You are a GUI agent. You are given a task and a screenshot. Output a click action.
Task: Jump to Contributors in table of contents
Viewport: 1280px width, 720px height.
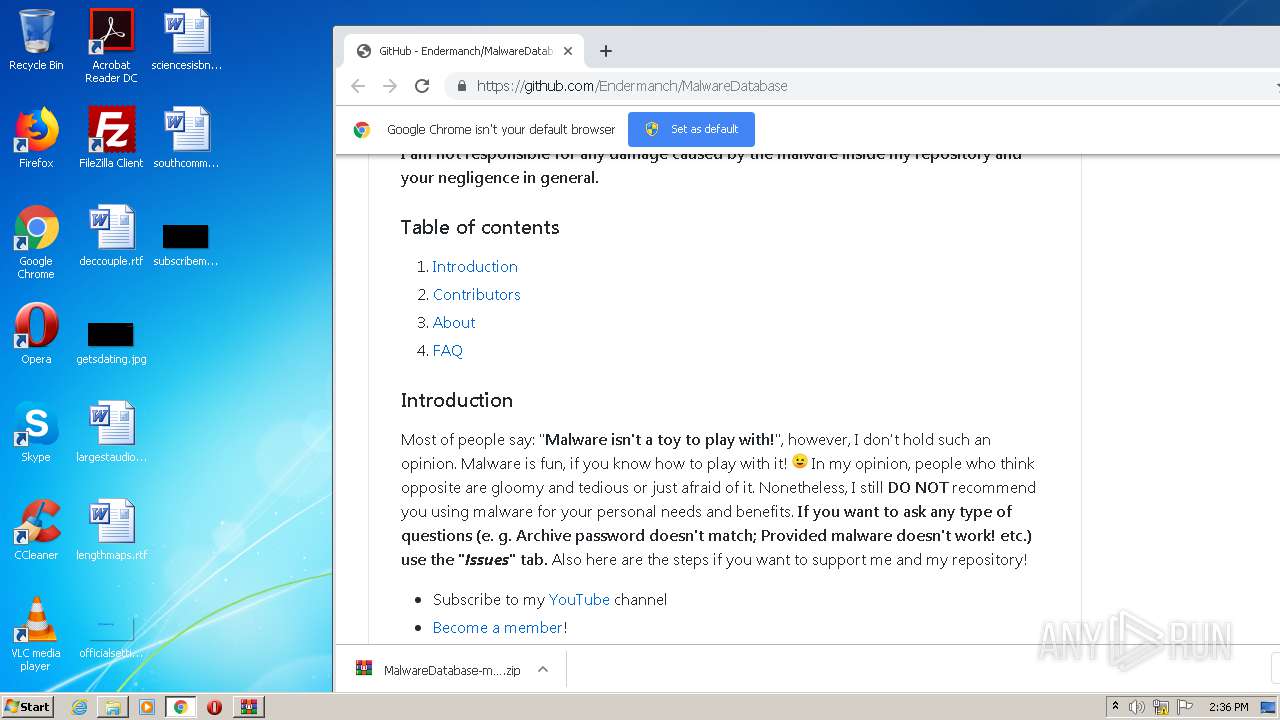point(476,294)
